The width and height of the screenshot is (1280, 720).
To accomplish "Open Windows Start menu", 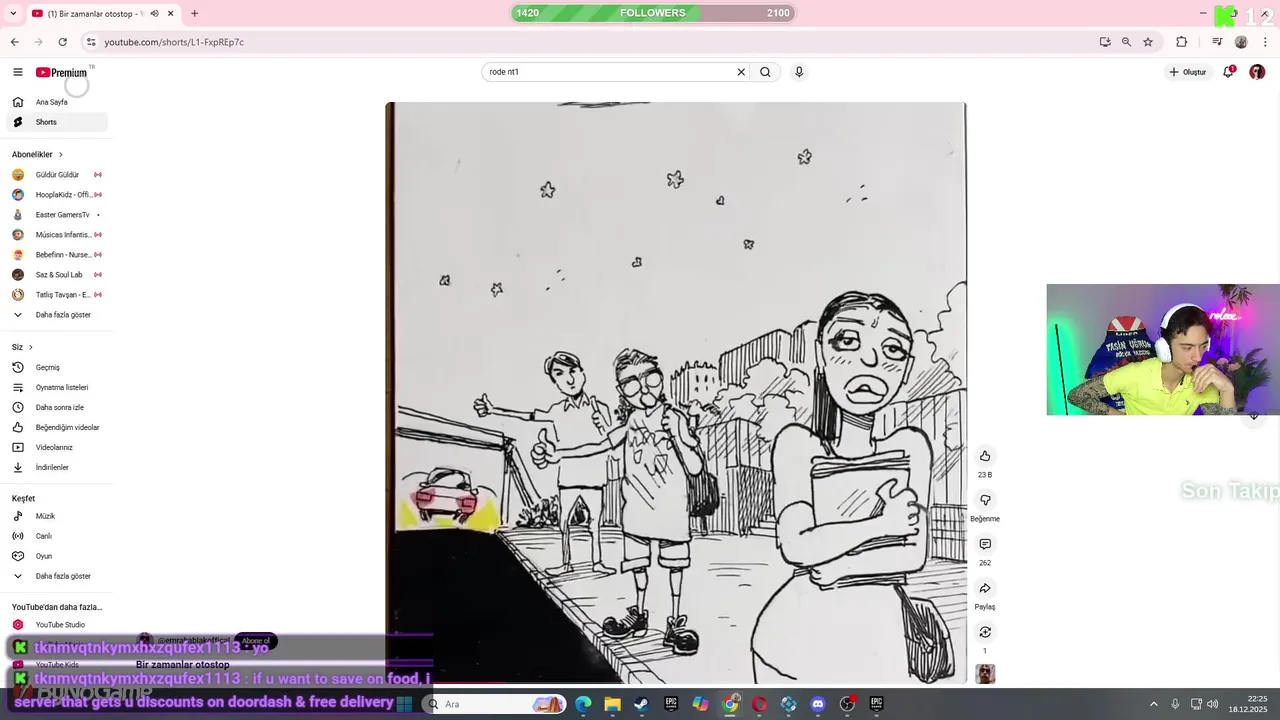I will [404, 704].
